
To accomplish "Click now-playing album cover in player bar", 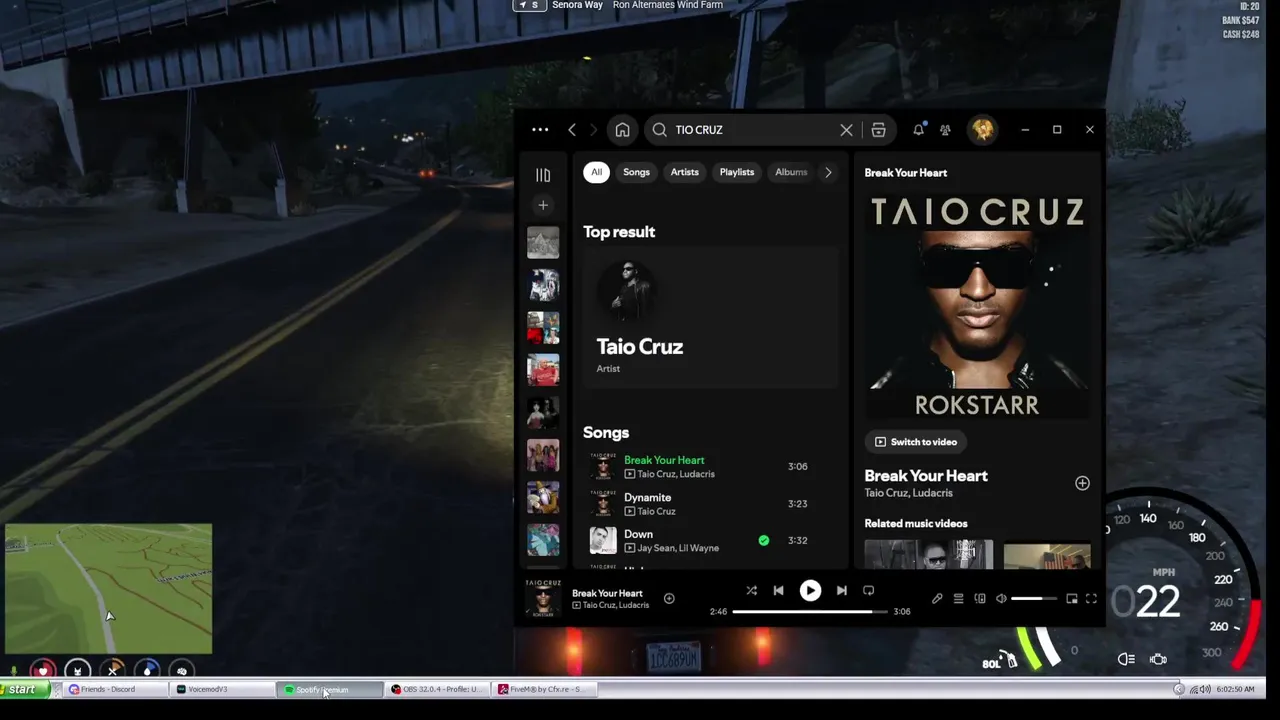I will coord(543,599).
